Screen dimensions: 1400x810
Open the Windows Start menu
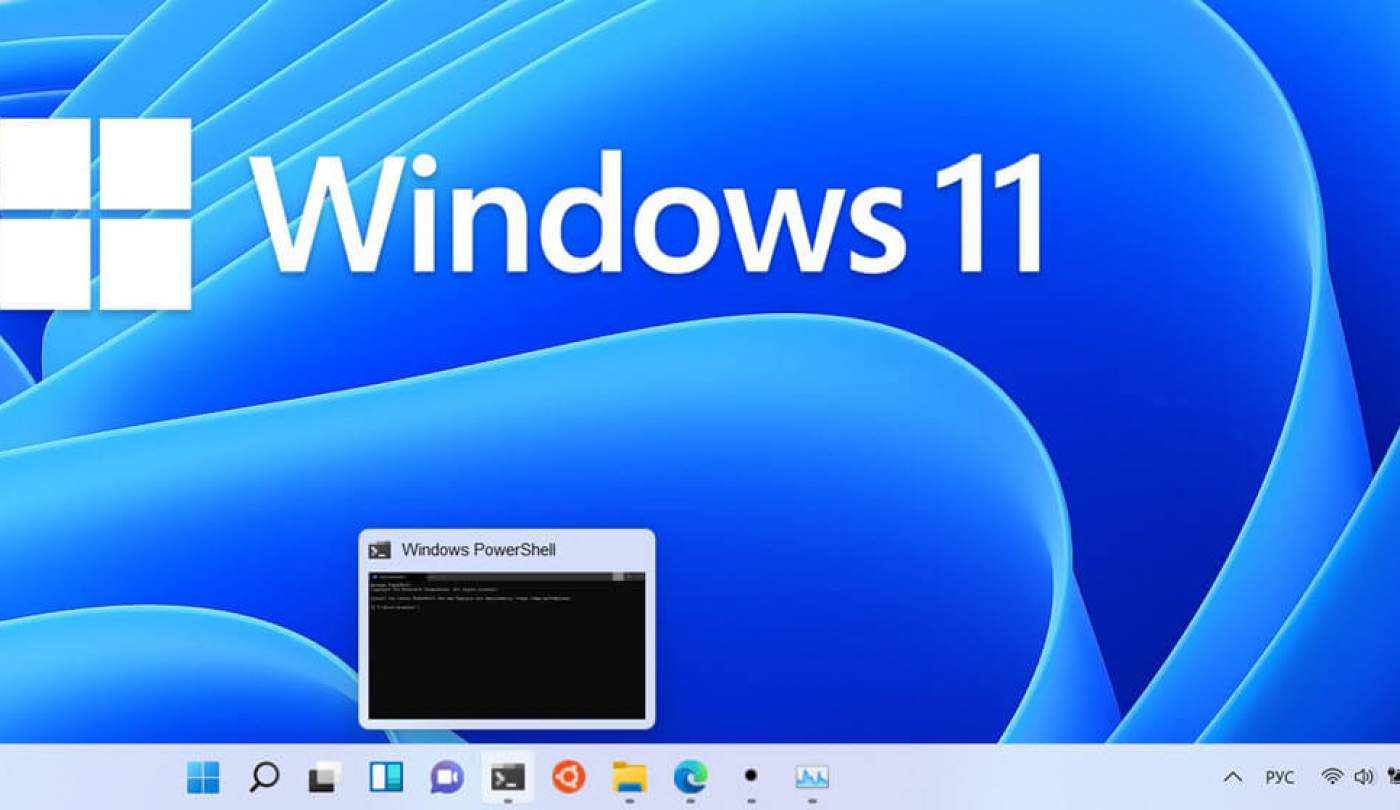(203, 777)
